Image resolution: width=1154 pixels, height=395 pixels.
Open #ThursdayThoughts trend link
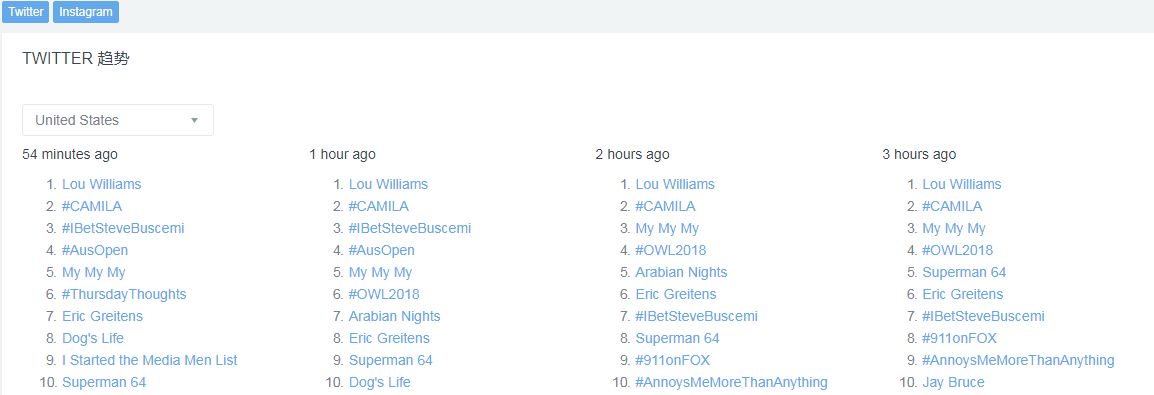point(124,294)
